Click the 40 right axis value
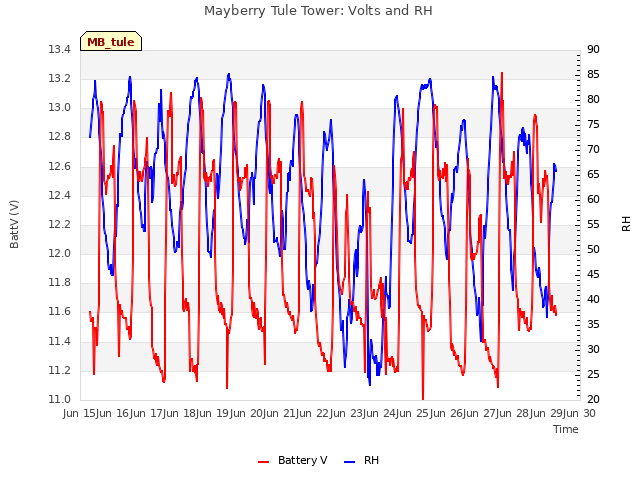 coord(593,300)
